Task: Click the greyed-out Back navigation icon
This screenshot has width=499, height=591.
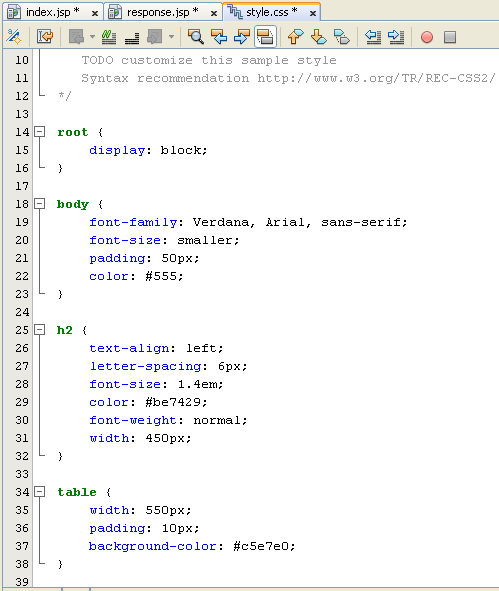Action: pos(77,37)
